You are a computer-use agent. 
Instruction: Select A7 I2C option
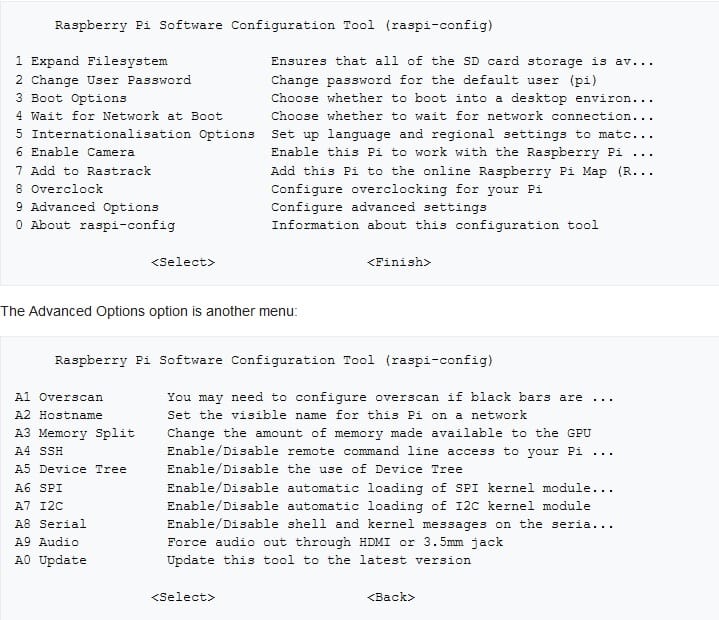[x=39, y=506]
